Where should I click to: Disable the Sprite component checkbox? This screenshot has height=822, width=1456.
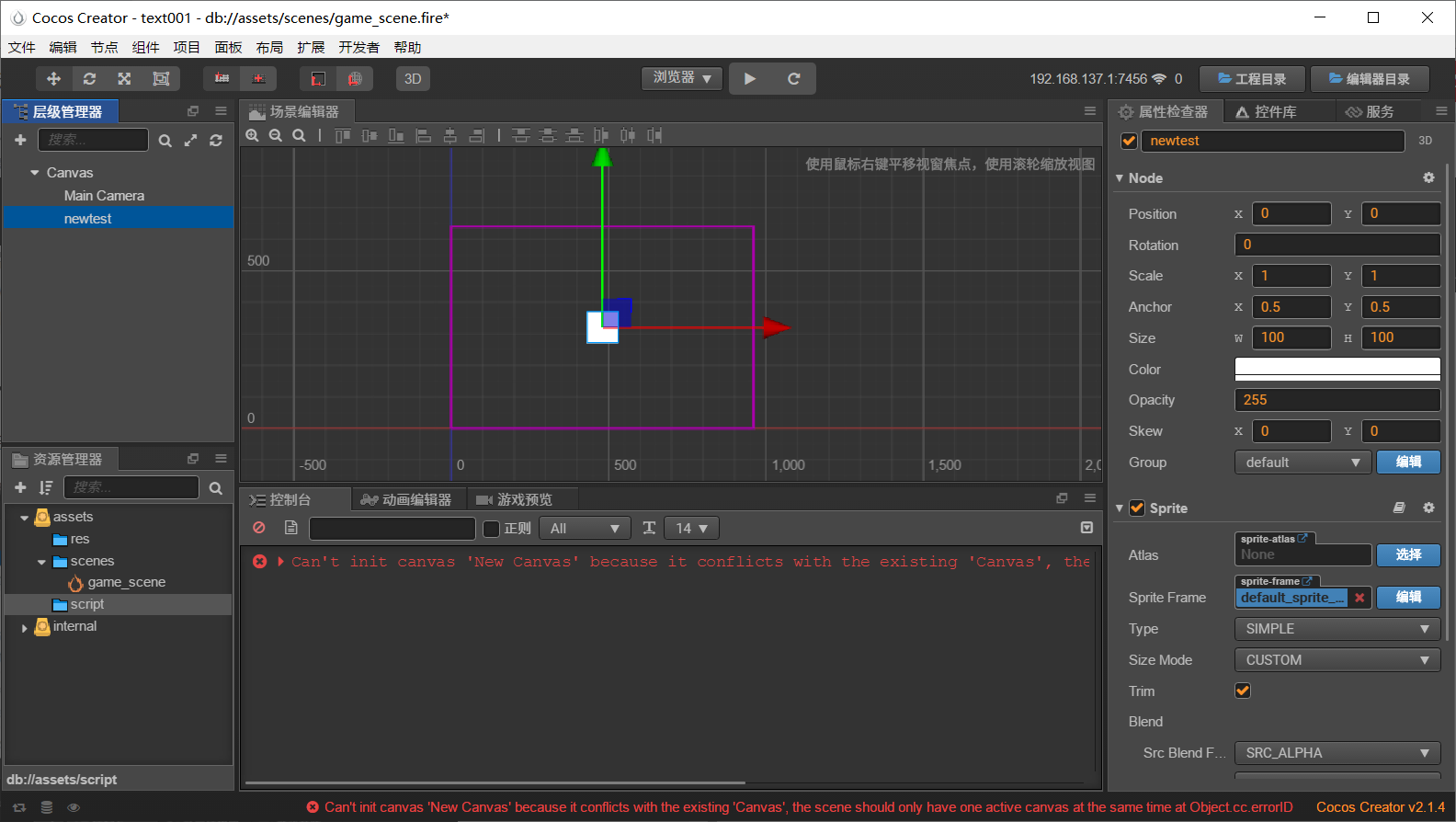(1137, 508)
